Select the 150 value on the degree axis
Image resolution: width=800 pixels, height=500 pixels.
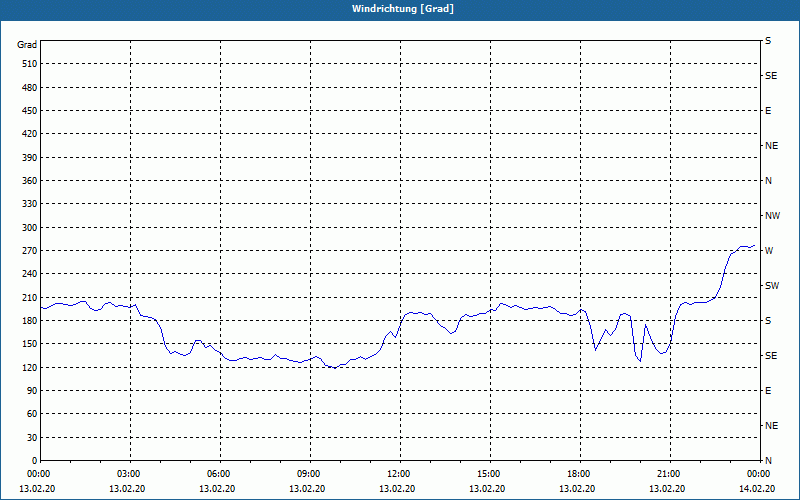coord(30,344)
